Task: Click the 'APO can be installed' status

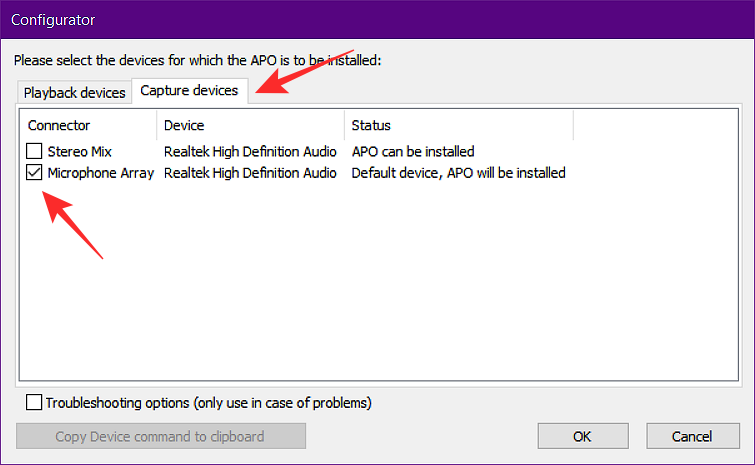Action: (x=413, y=152)
